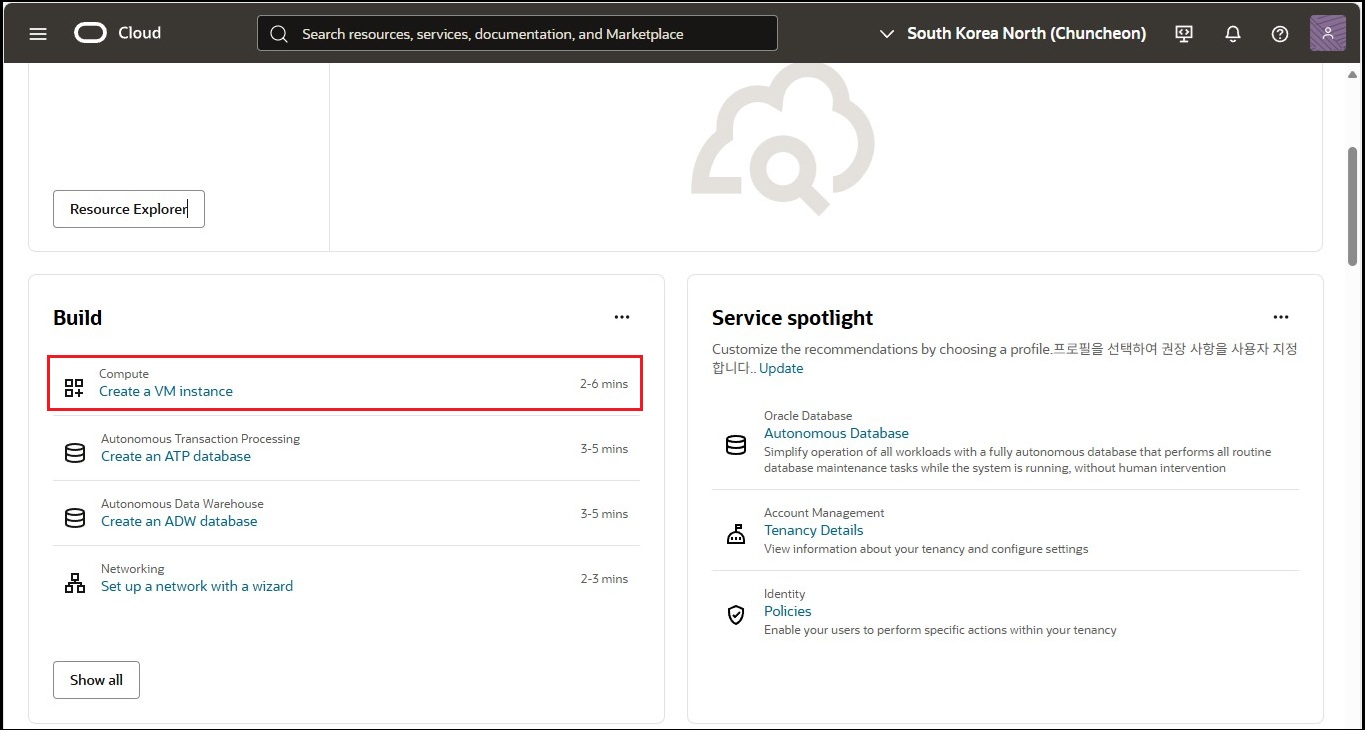Click the page vertical scrollbar thumb
1365x730 pixels.
(1352, 207)
